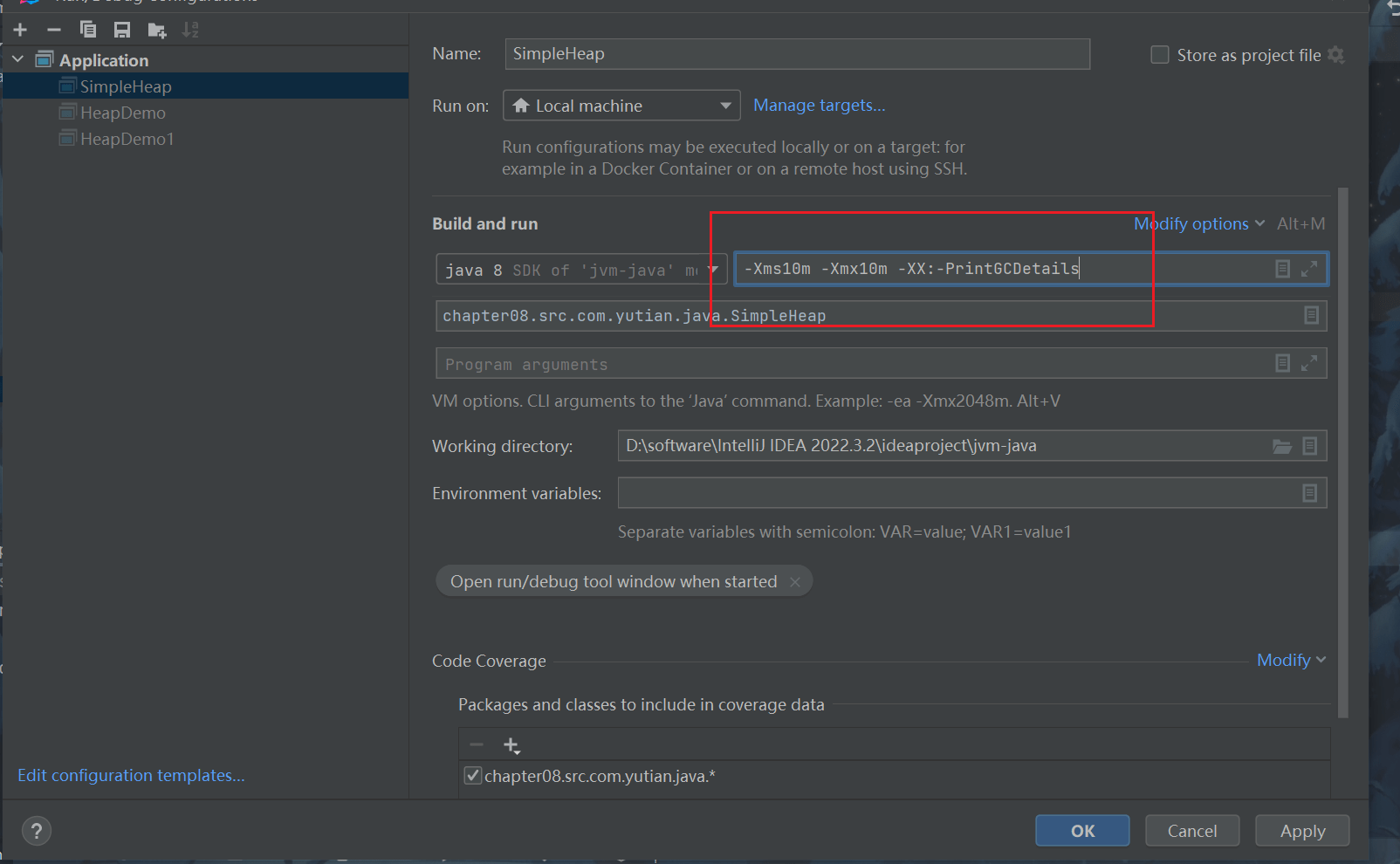Open the Modify options menu
1400x864 pixels.
click(x=1198, y=224)
